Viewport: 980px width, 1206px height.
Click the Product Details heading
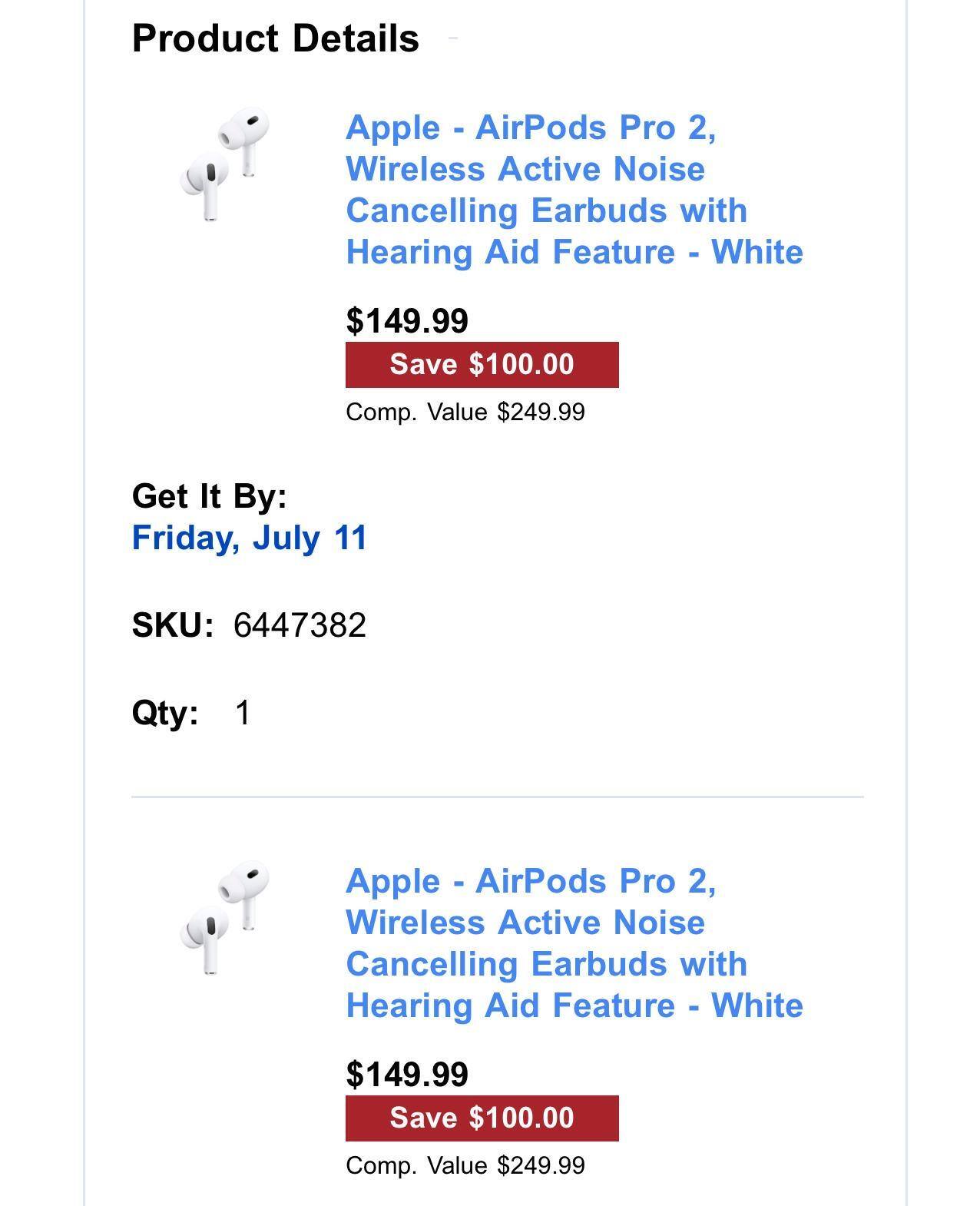pyautogui.click(x=276, y=38)
